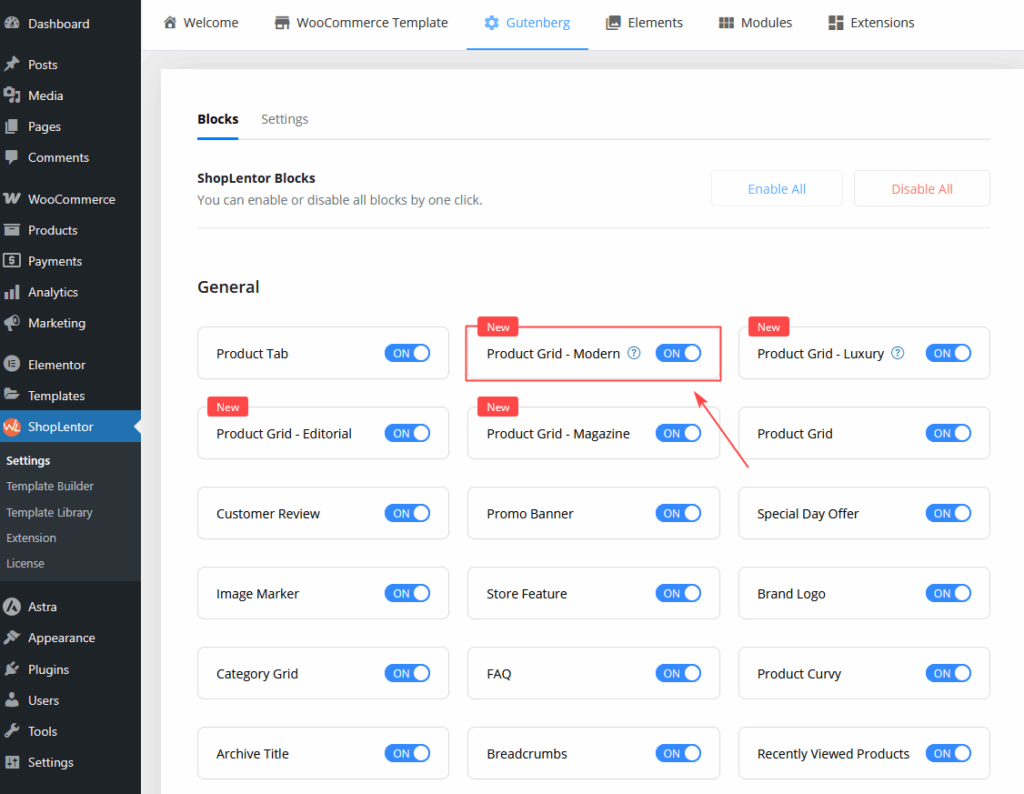Disable the Promo Banner block switch

pos(678,513)
